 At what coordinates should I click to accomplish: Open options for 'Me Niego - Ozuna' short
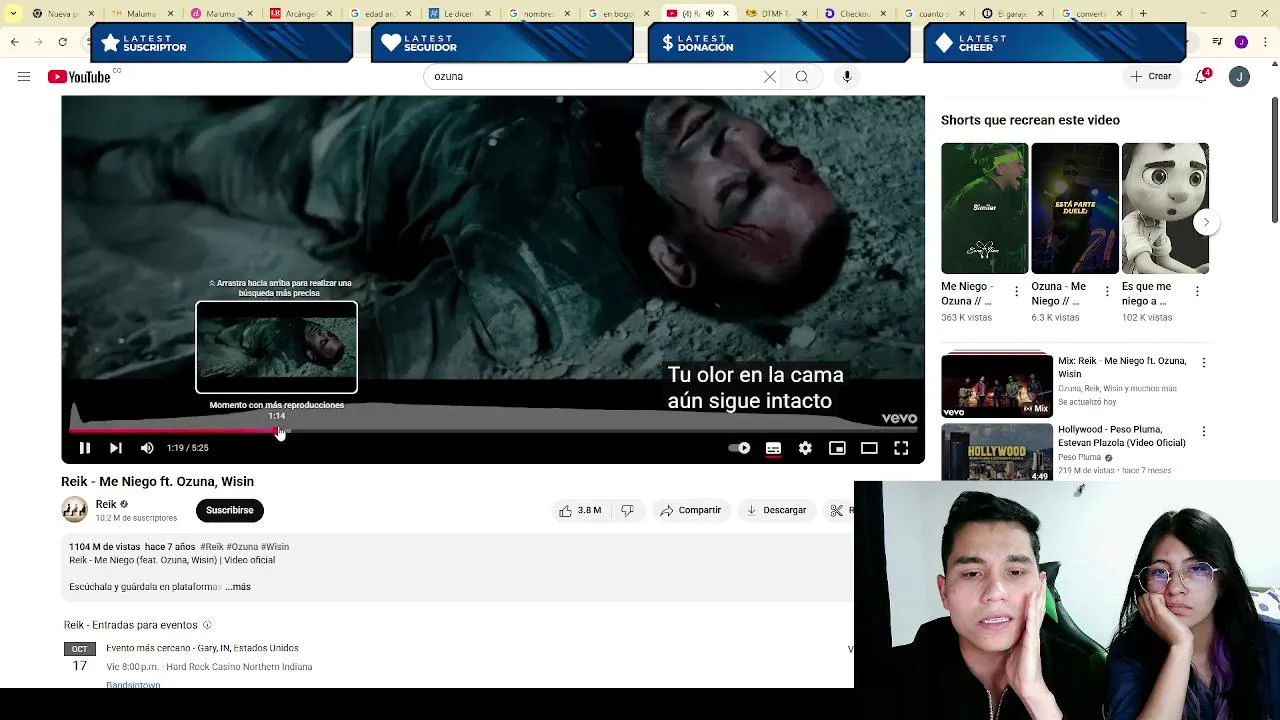point(1017,291)
